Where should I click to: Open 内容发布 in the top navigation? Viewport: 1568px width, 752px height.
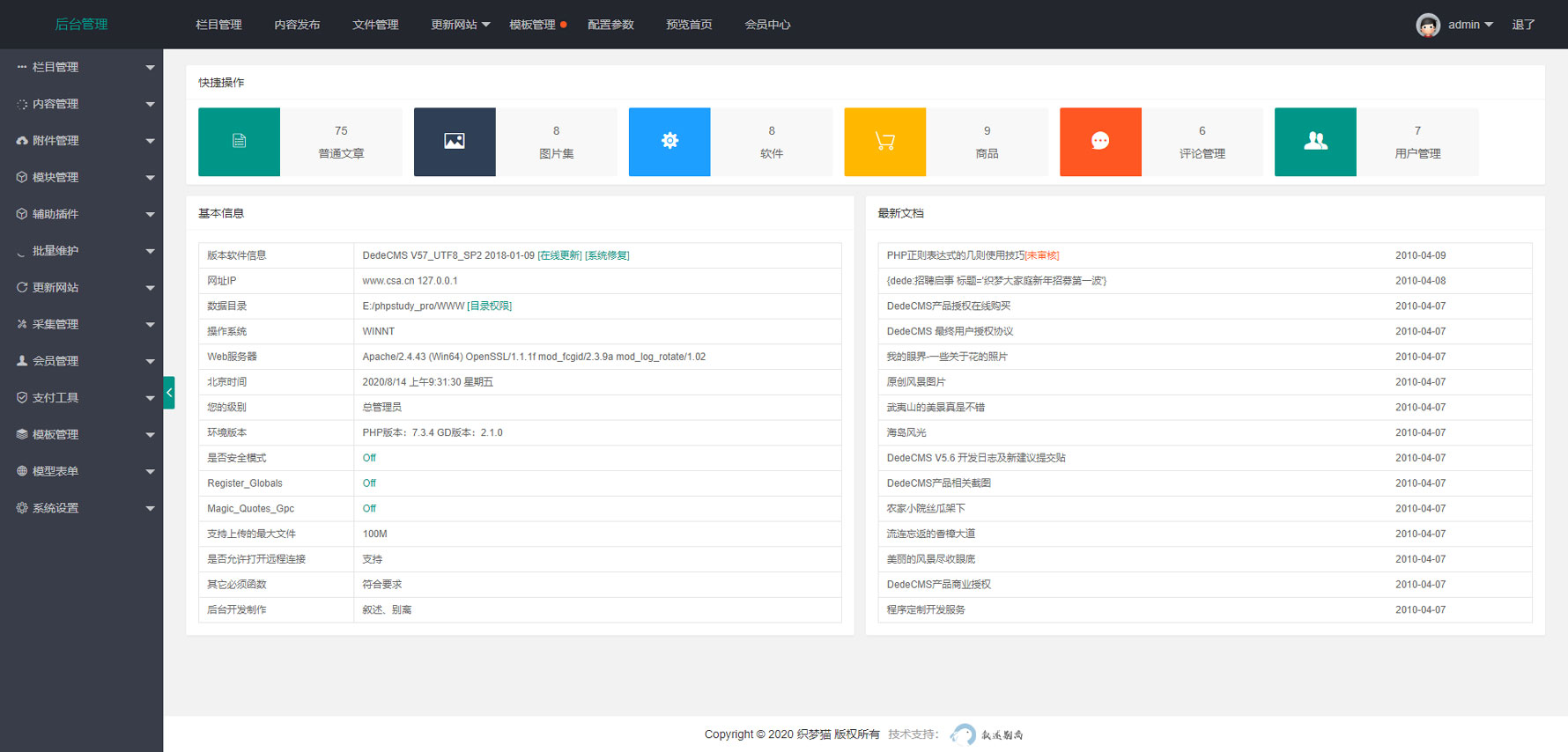pos(297,25)
